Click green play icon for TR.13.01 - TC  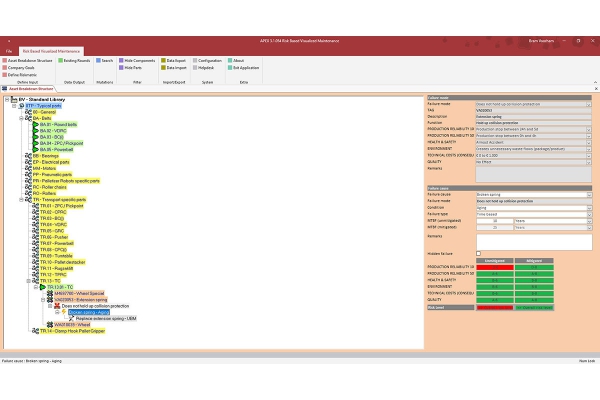[43, 287]
